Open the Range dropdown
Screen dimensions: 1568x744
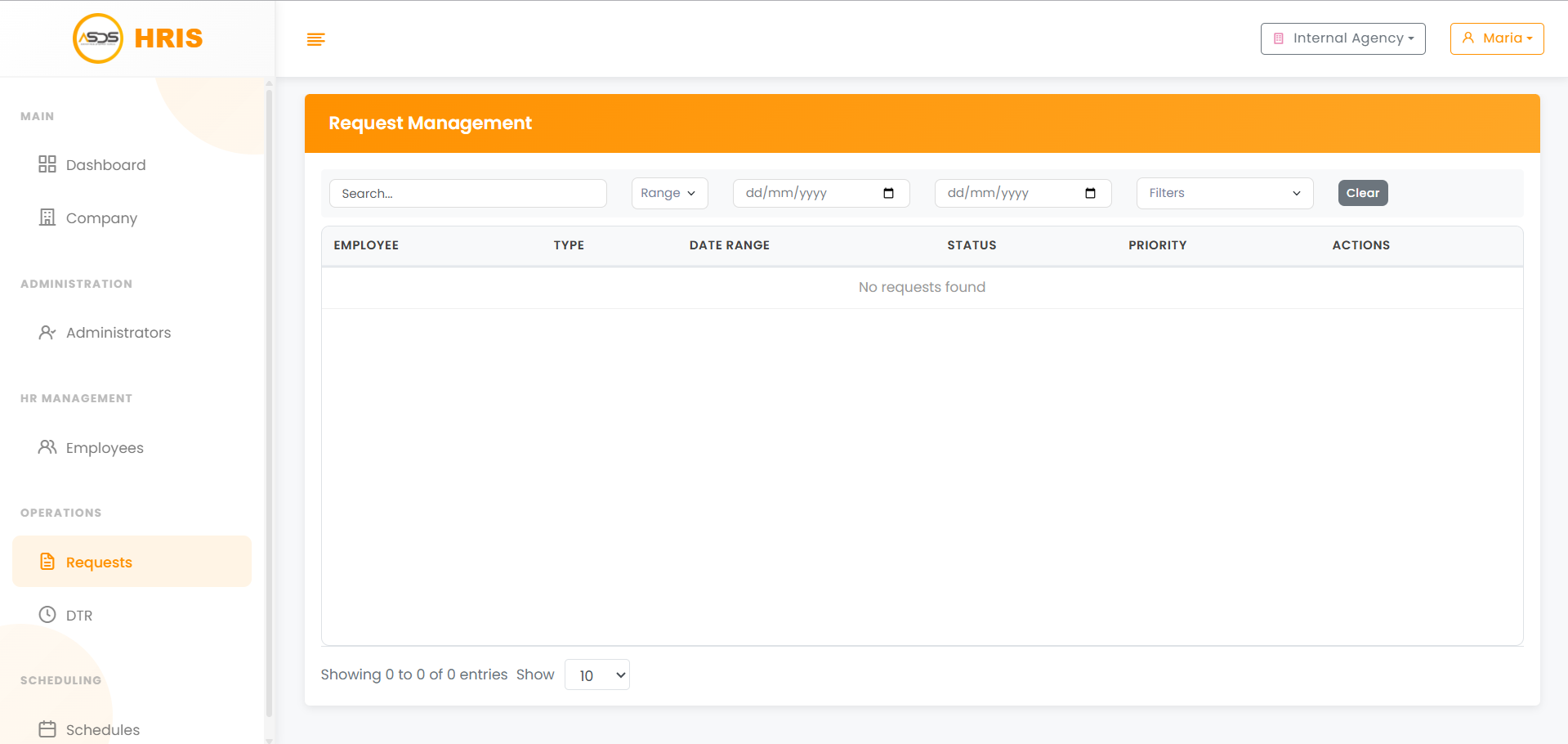coord(669,193)
